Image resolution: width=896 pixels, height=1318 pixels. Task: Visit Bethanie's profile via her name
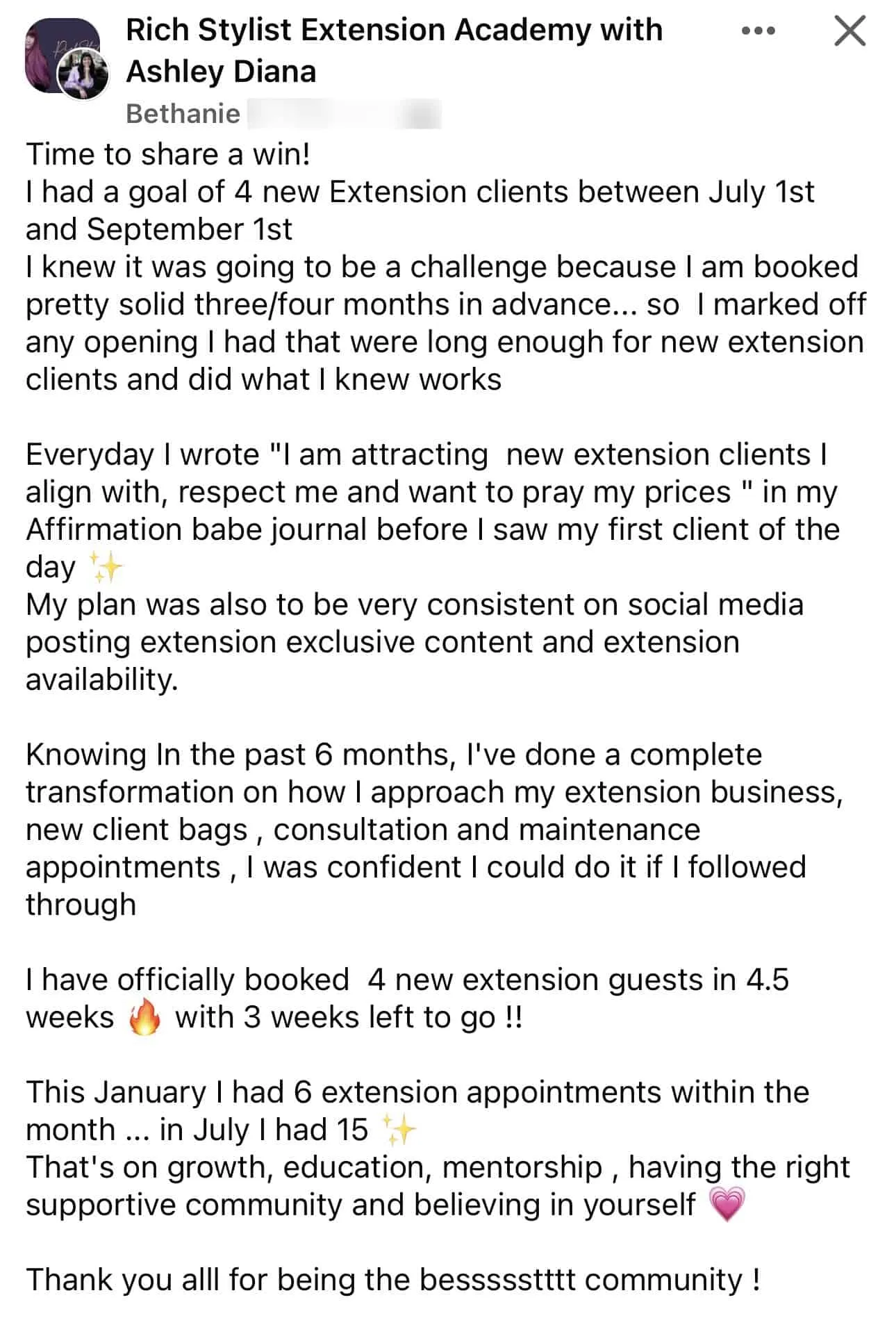point(183,113)
